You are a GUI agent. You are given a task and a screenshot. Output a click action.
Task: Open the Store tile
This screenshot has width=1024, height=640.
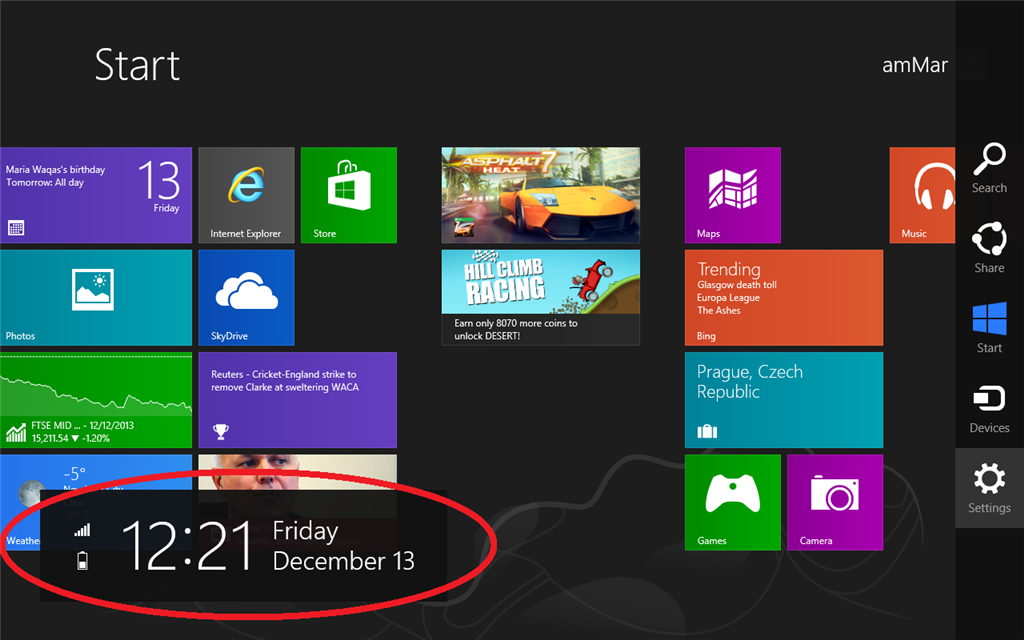click(x=349, y=195)
